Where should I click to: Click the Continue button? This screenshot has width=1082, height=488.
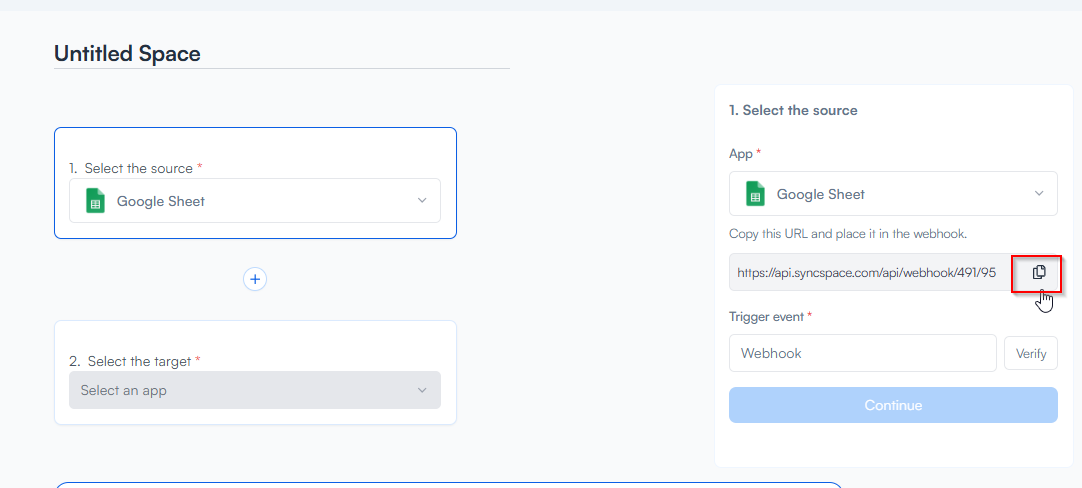point(893,405)
